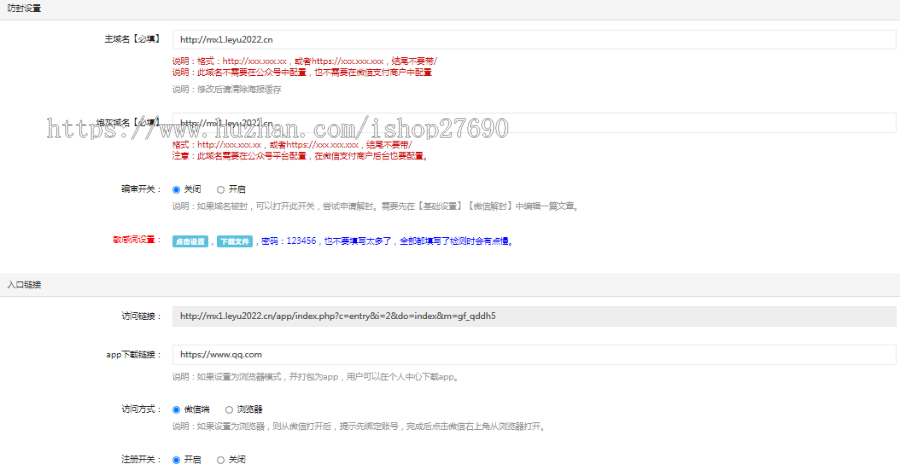The height and width of the screenshot is (470, 900).
Task: Set 注册开关 to 关闭
Action: tap(220, 460)
